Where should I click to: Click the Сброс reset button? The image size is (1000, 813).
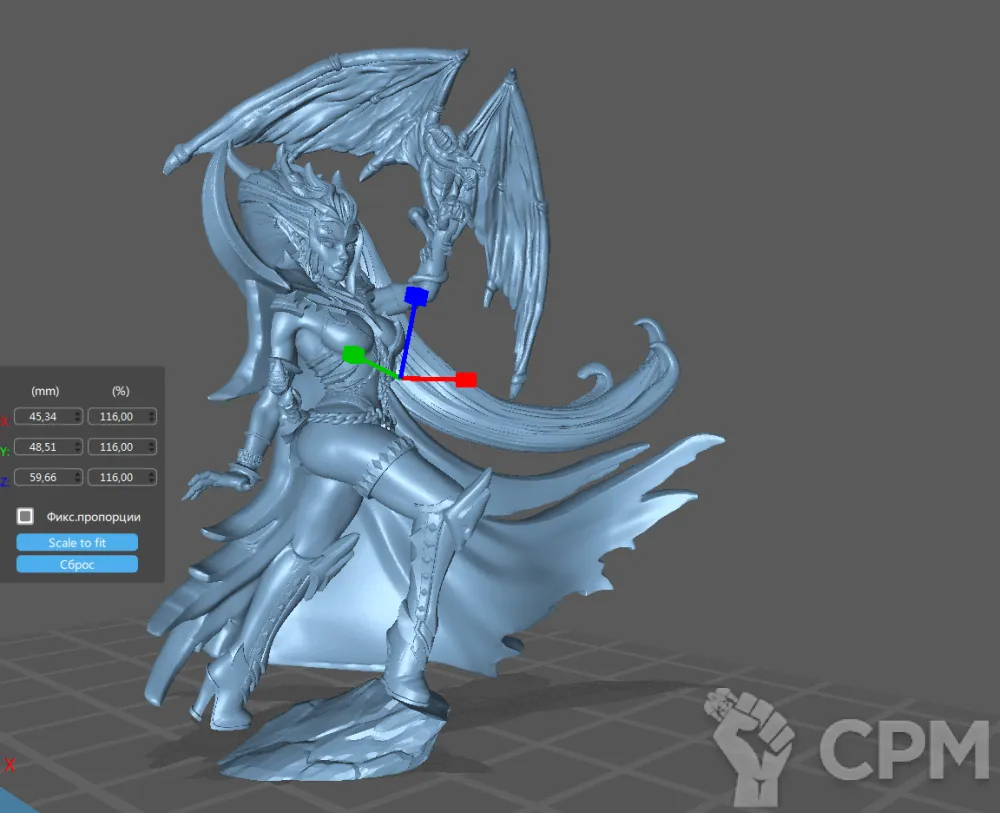point(77,564)
